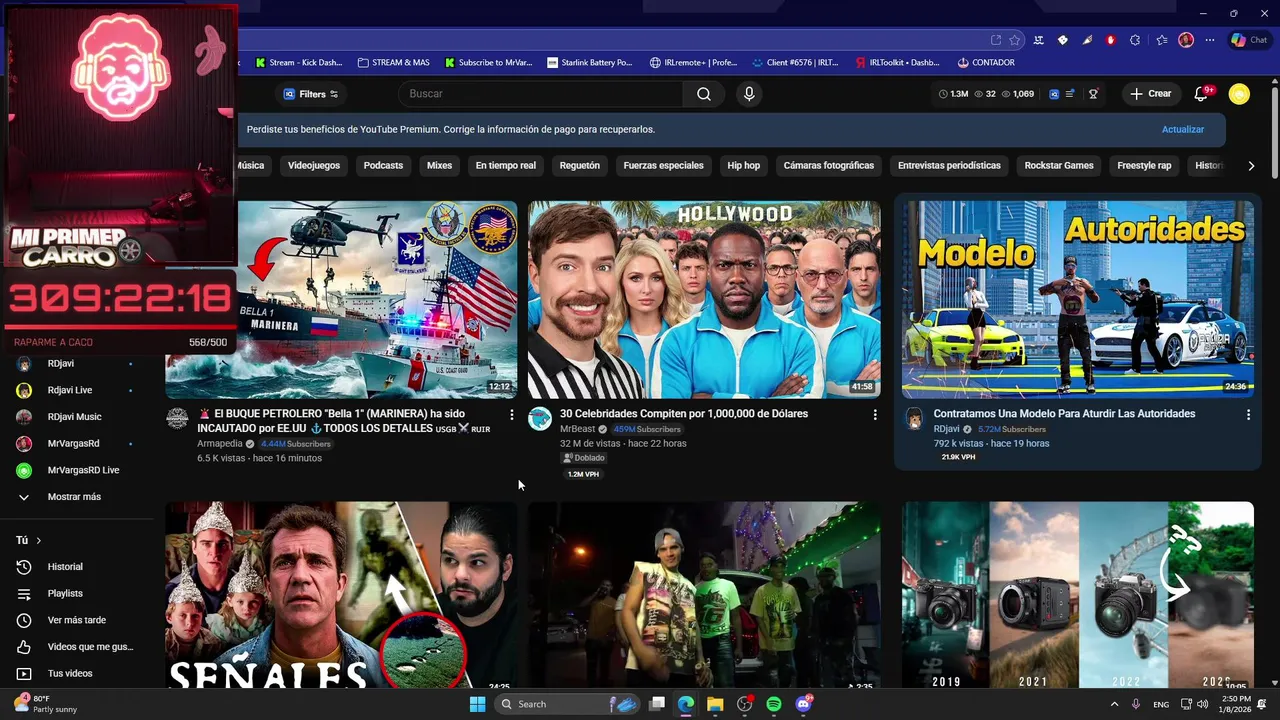Start voice search with microphone icon
Viewport: 1280px width, 720px height.
[x=749, y=94]
